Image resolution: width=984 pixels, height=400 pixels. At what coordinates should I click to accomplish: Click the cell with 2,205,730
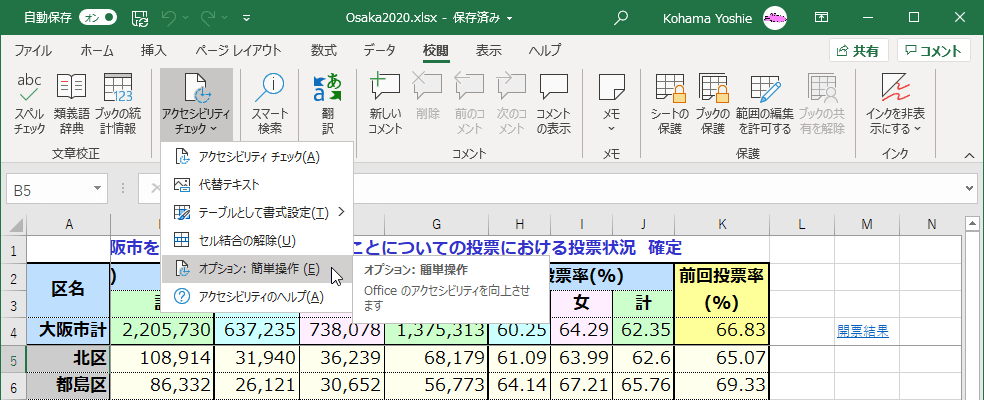tap(162, 331)
